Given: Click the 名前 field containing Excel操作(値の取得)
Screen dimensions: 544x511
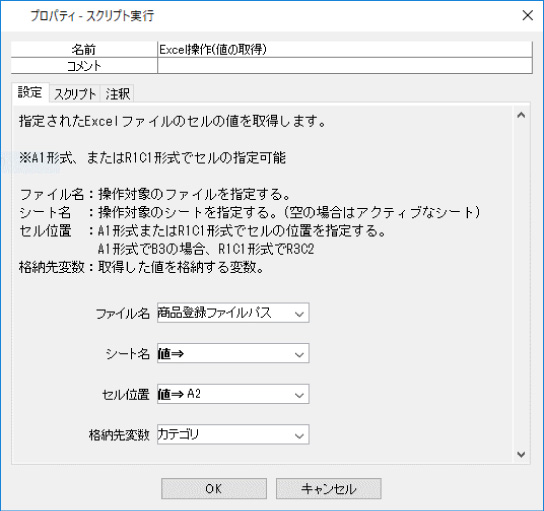Looking at the screenshot, I should tap(345, 50).
